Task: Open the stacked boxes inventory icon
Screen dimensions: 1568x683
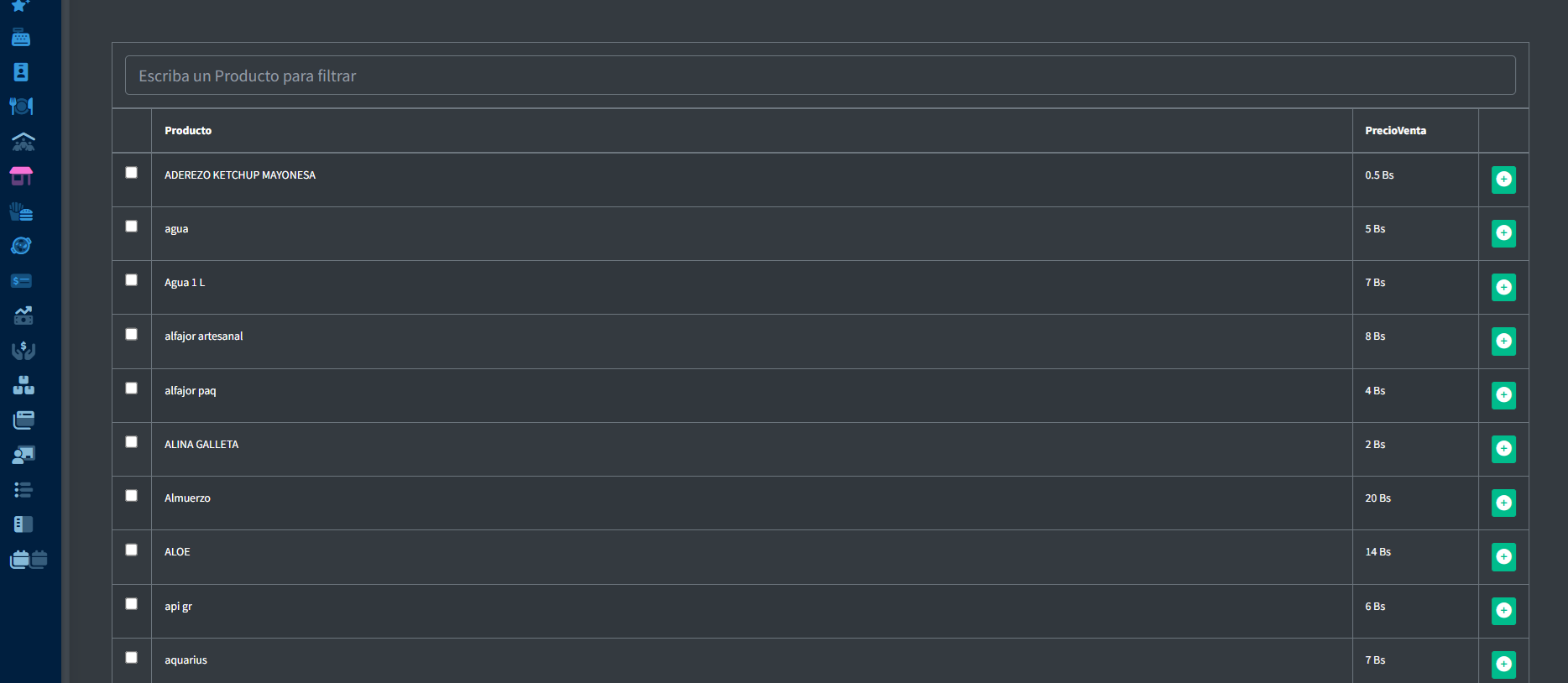Action: click(24, 385)
